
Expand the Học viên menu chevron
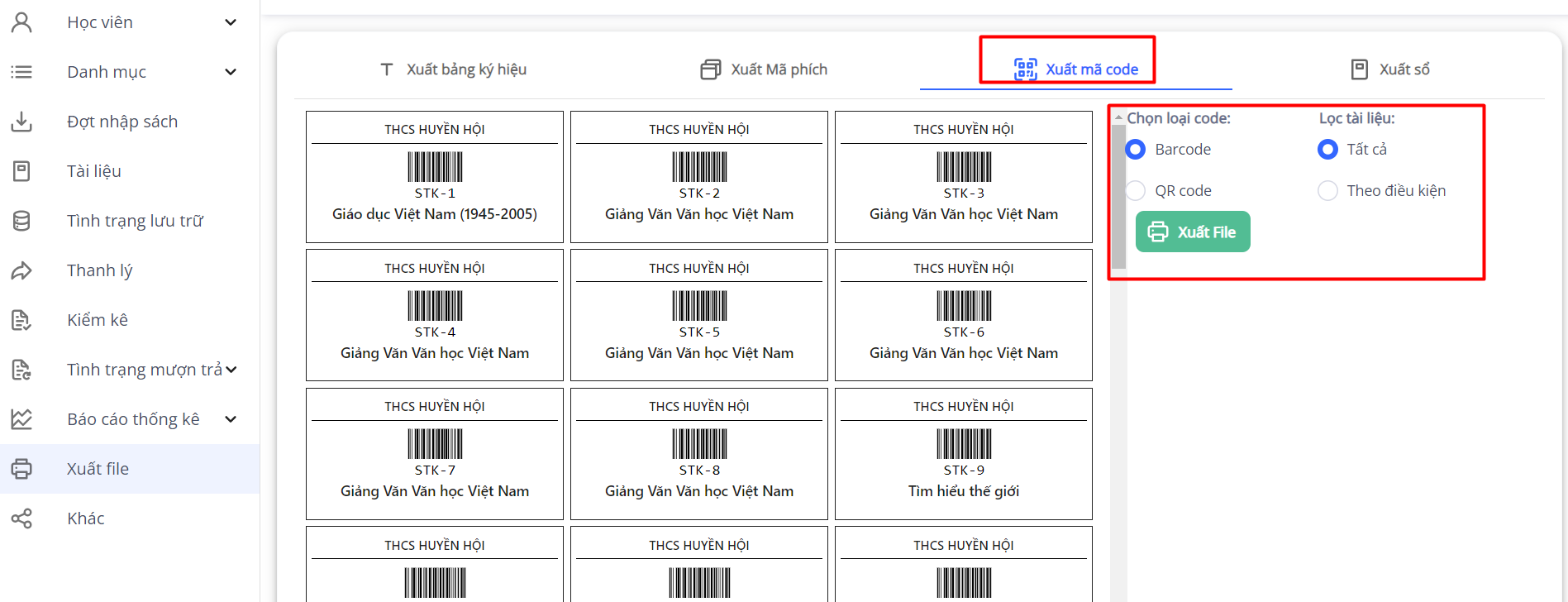pyautogui.click(x=231, y=22)
